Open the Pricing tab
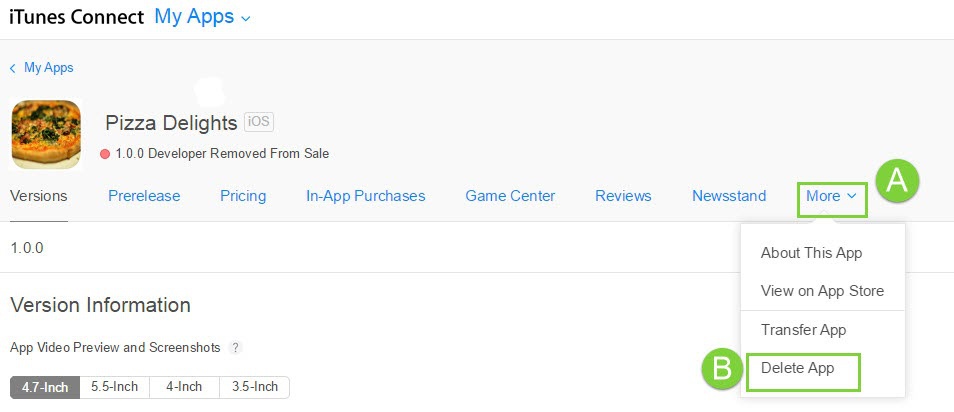The height and width of the screenshot is (412, 954). [243, 196]
